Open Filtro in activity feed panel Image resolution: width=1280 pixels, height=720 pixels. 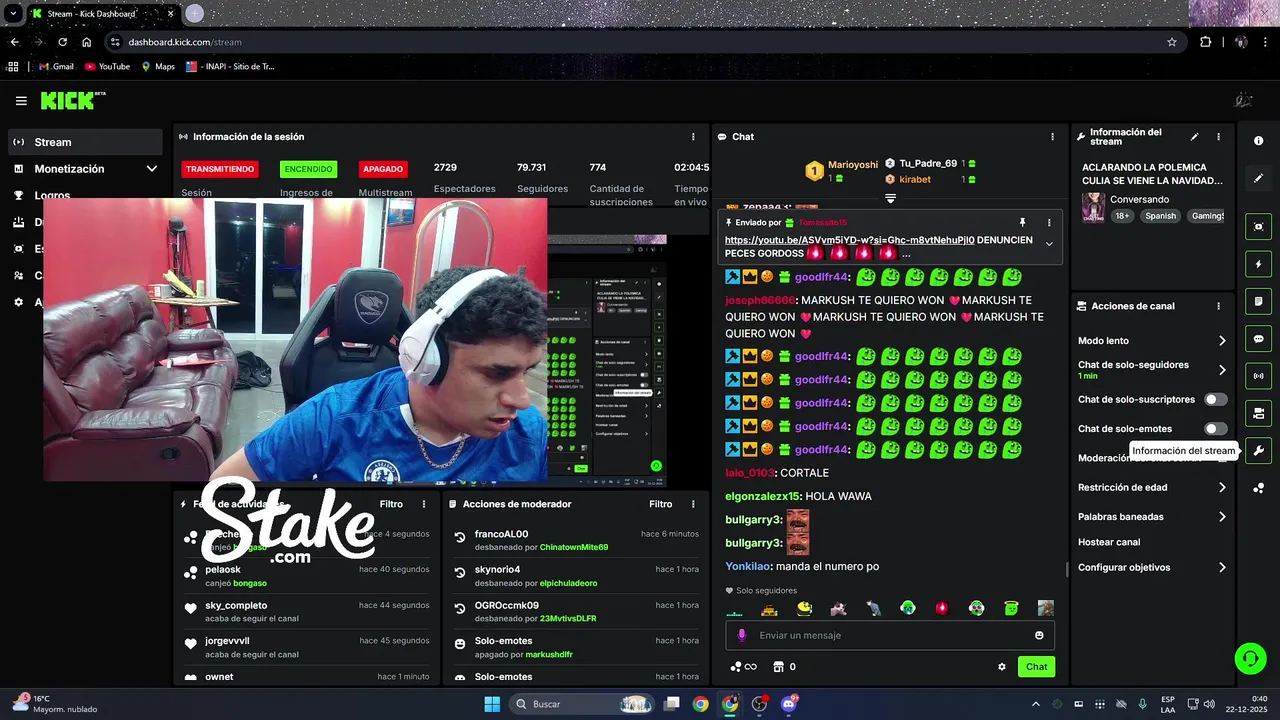[391, 504]
